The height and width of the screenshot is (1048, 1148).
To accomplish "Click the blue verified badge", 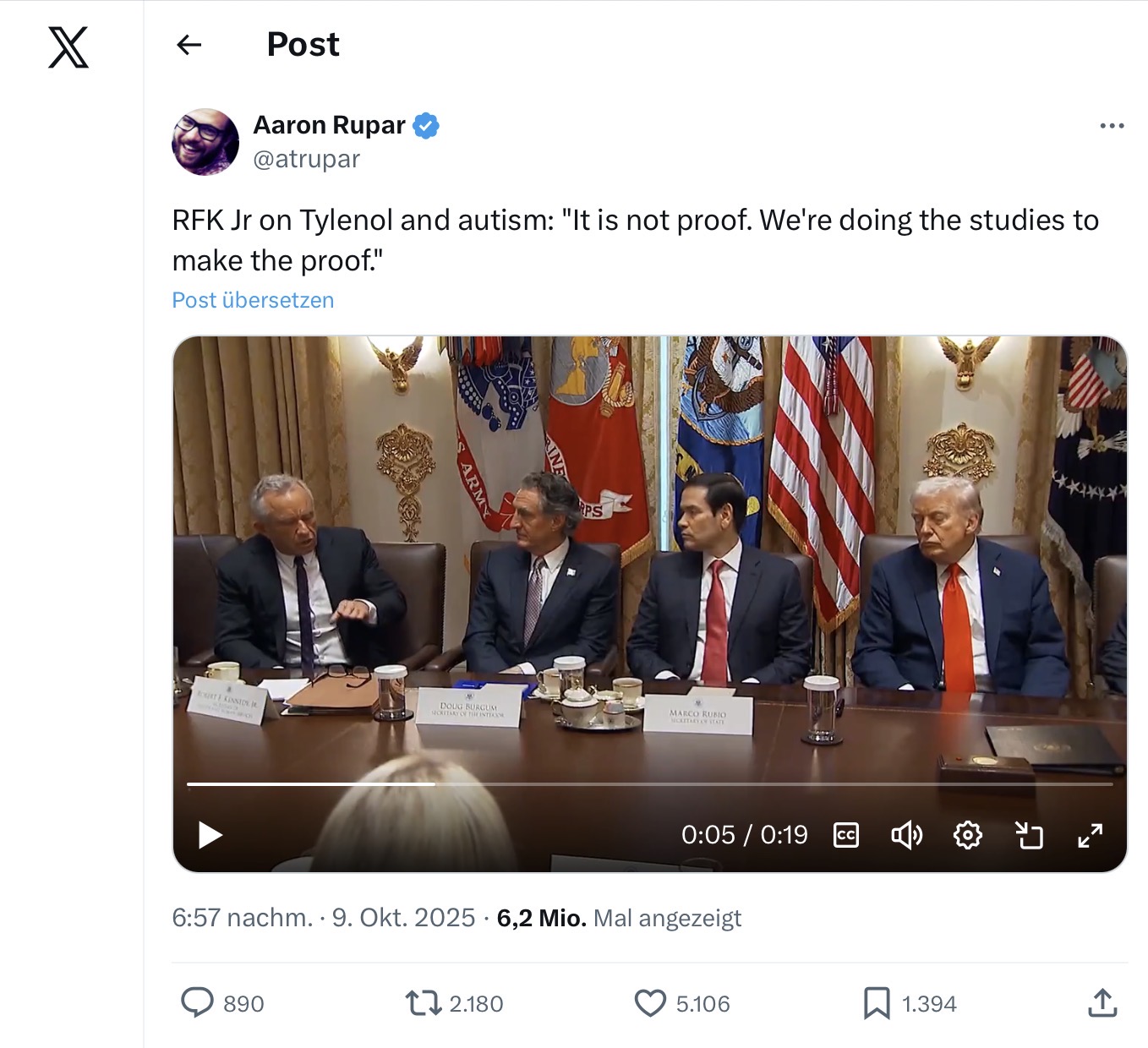I will coord(425,126).
